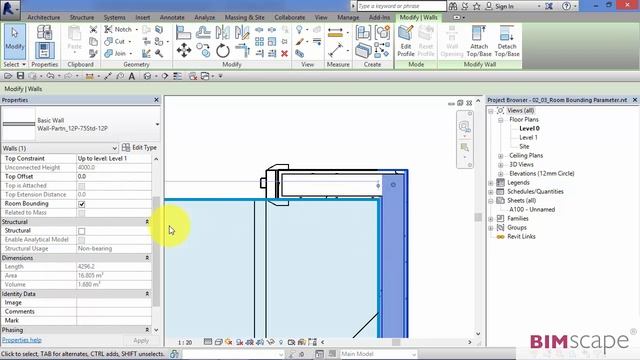
Task: Select the Modify arrow tool
Action: [15, 41]
